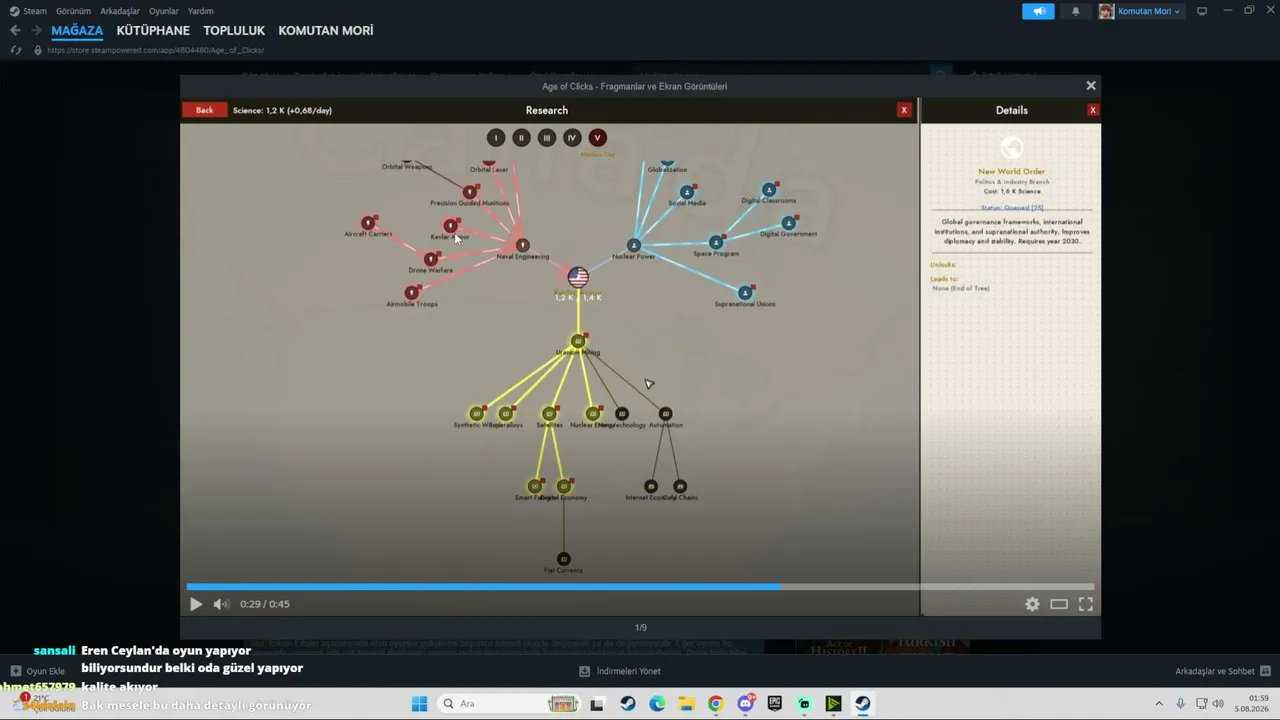Viewport: 1280px width, 720px height.
Task: Select the Aircraft Carriers research node
Action: point(368,223)
